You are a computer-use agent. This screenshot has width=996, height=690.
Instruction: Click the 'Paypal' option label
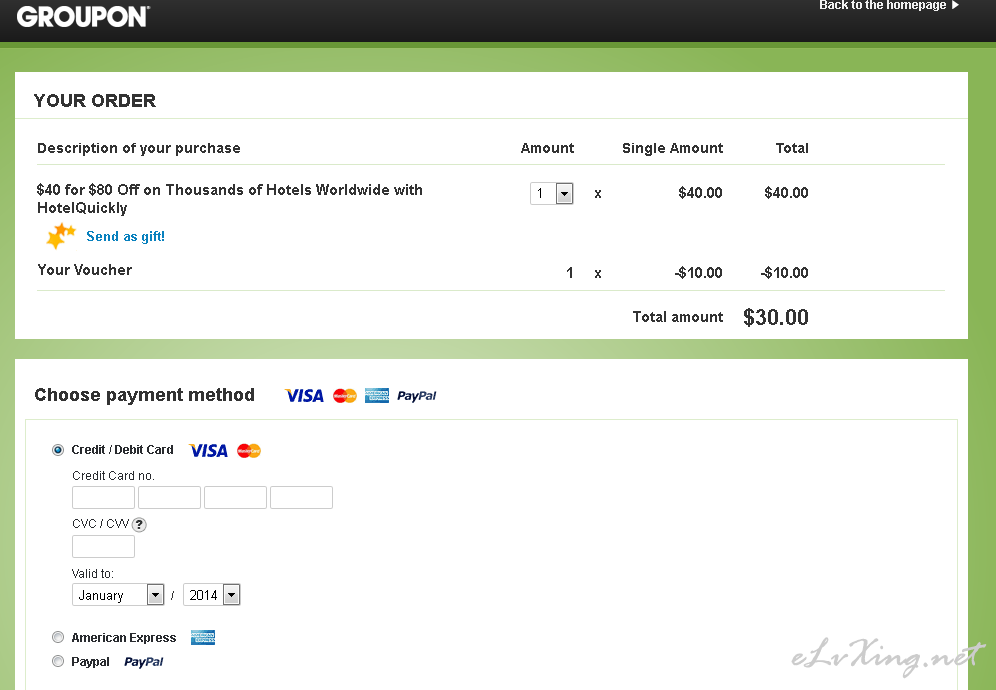(90, 661)
